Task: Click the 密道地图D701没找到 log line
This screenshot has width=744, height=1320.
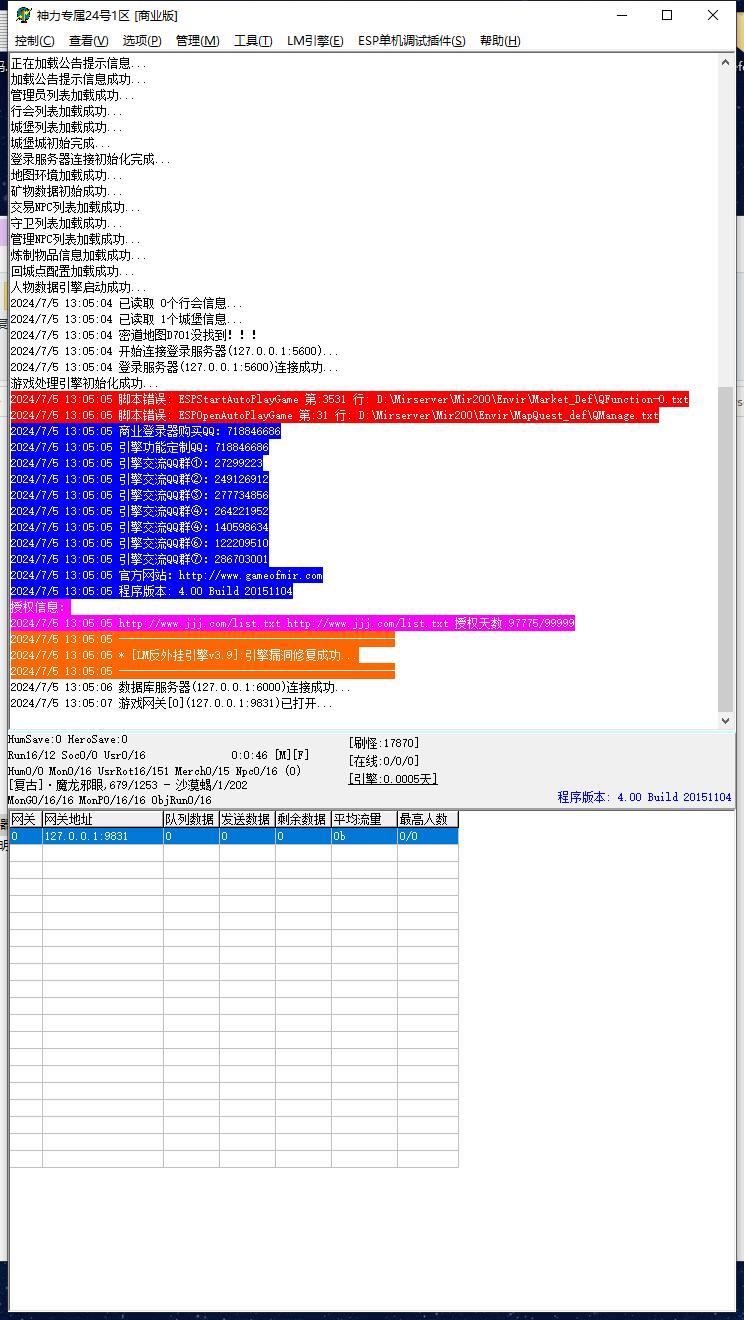Action: 134,335
